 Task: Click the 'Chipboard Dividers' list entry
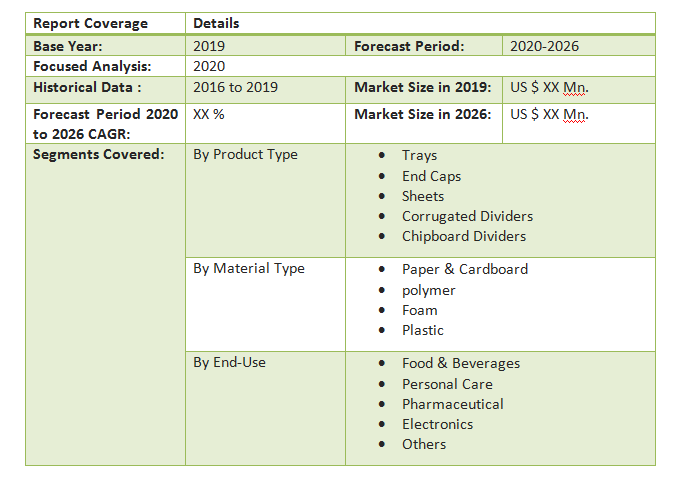coord(463,236)
